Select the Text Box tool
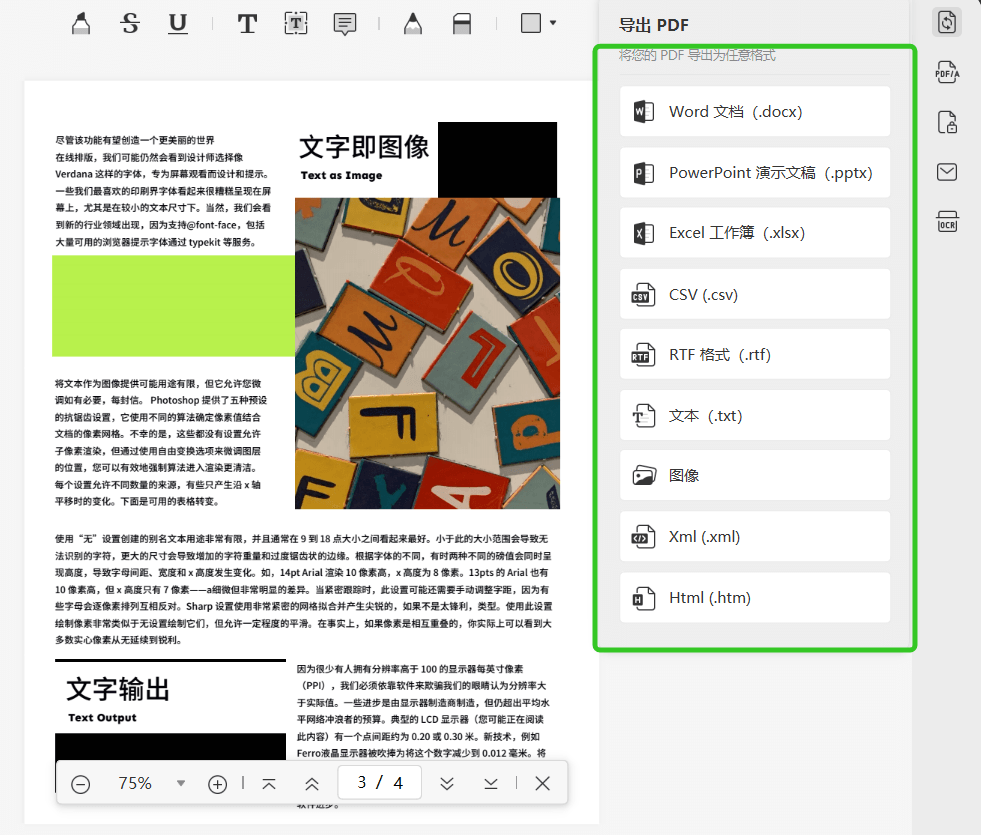 point(296,22)
